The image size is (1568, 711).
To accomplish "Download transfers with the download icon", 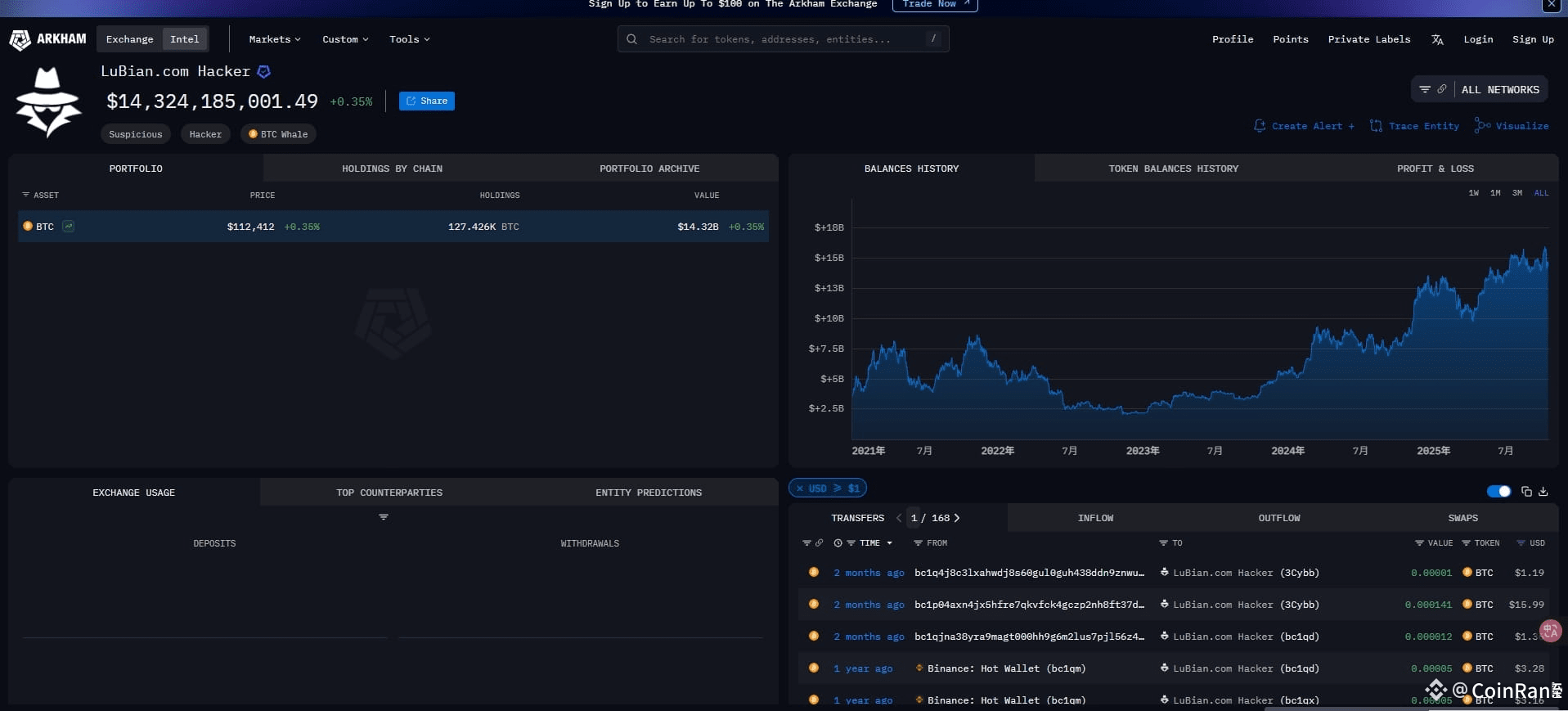I will [x=1543, y=492].
